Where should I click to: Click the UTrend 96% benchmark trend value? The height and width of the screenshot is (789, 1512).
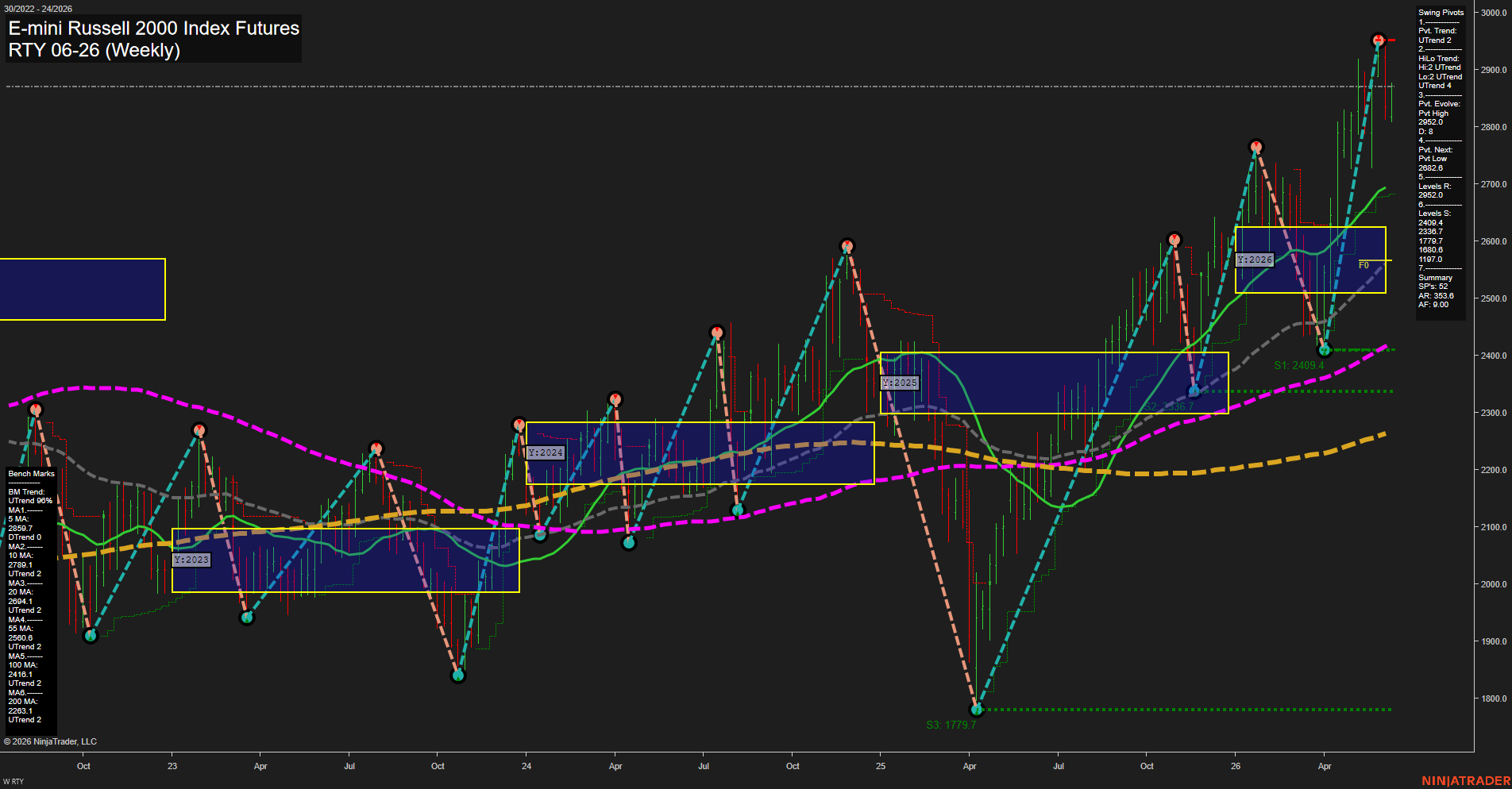pos(30,501)
